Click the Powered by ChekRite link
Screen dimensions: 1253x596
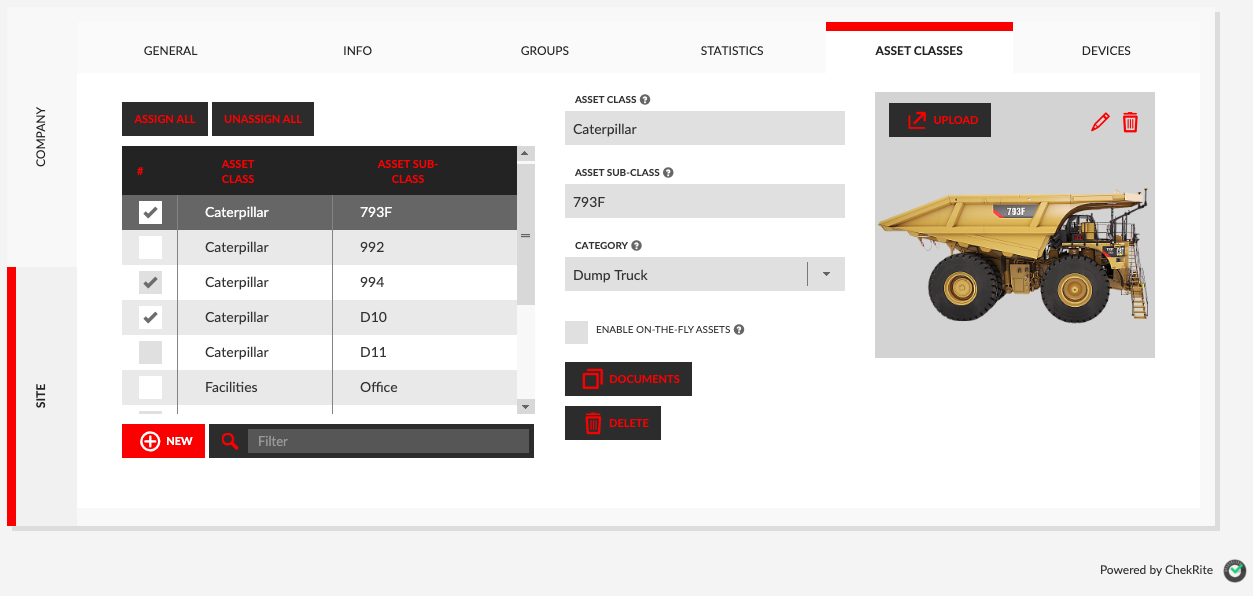1156,570
